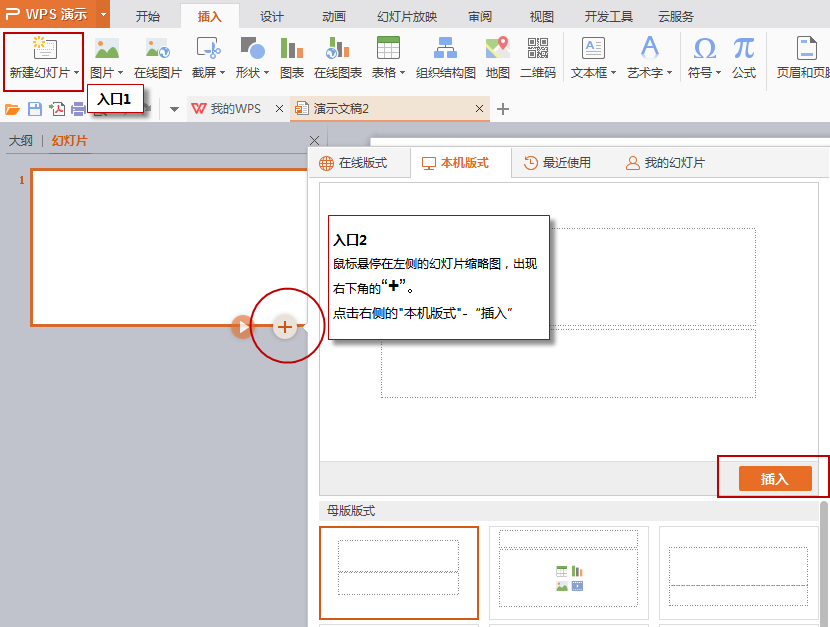
Task: Expand the 形状 dropdown arrow
Action: pyautogui.click(x=266, y=72)
